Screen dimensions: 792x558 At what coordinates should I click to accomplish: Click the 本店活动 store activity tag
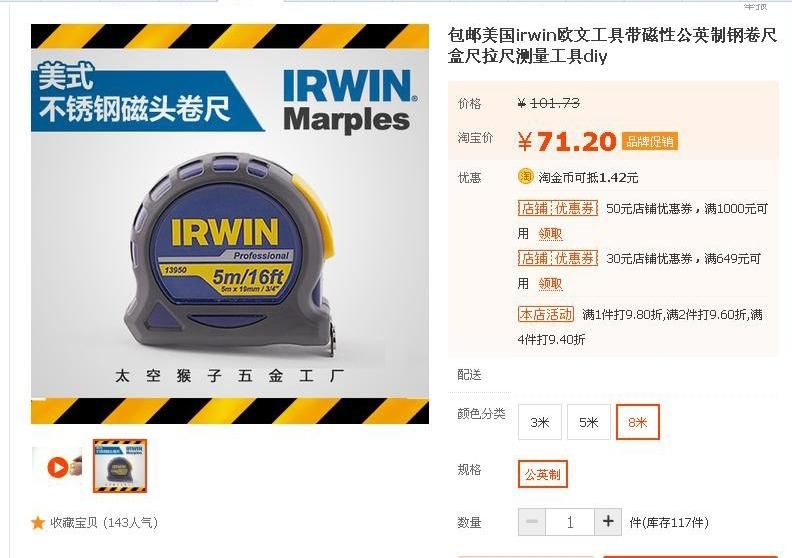pyautogui.click(x=546, y=315)
